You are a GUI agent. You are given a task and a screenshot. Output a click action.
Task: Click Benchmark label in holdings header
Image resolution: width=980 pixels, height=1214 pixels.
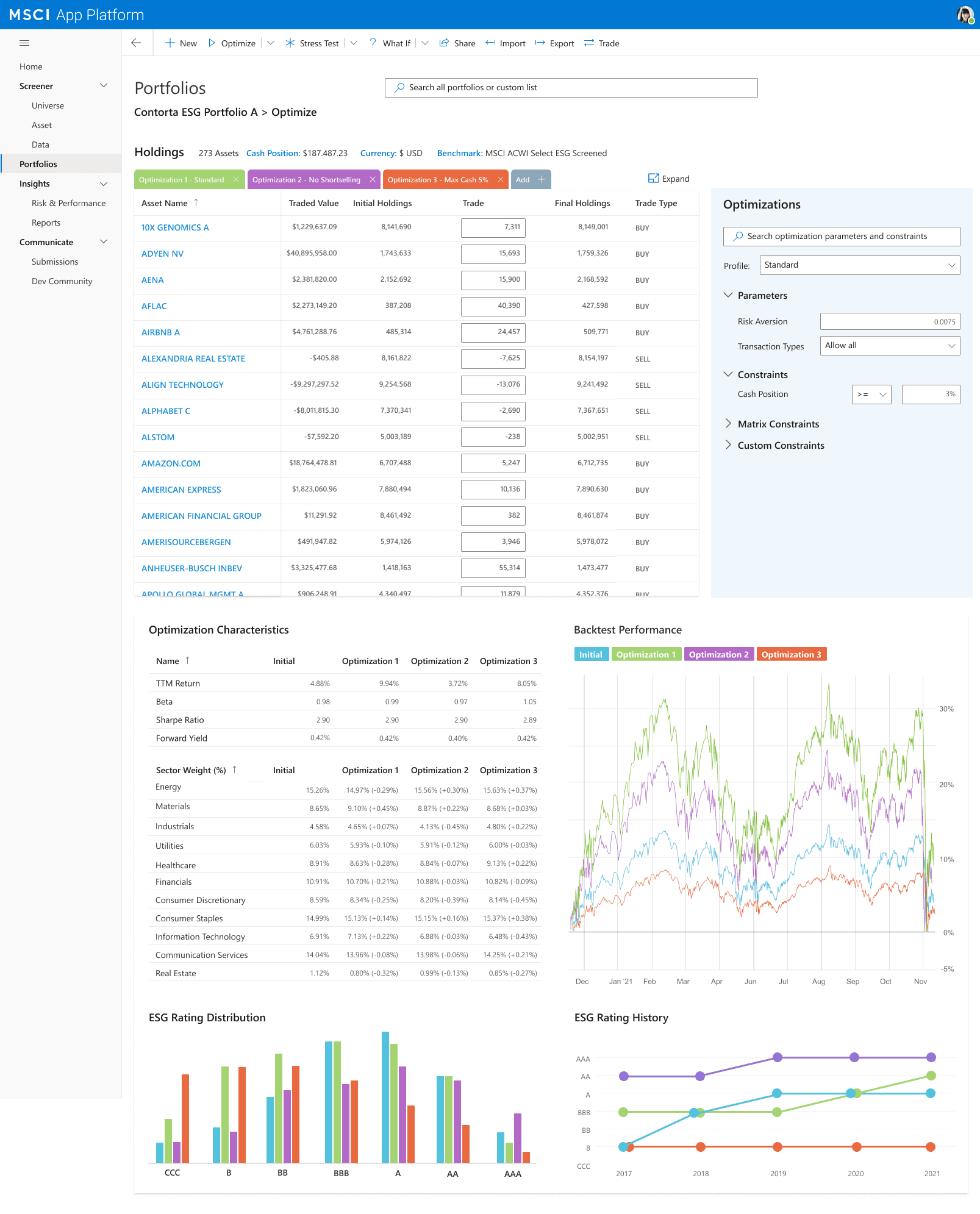460,153
